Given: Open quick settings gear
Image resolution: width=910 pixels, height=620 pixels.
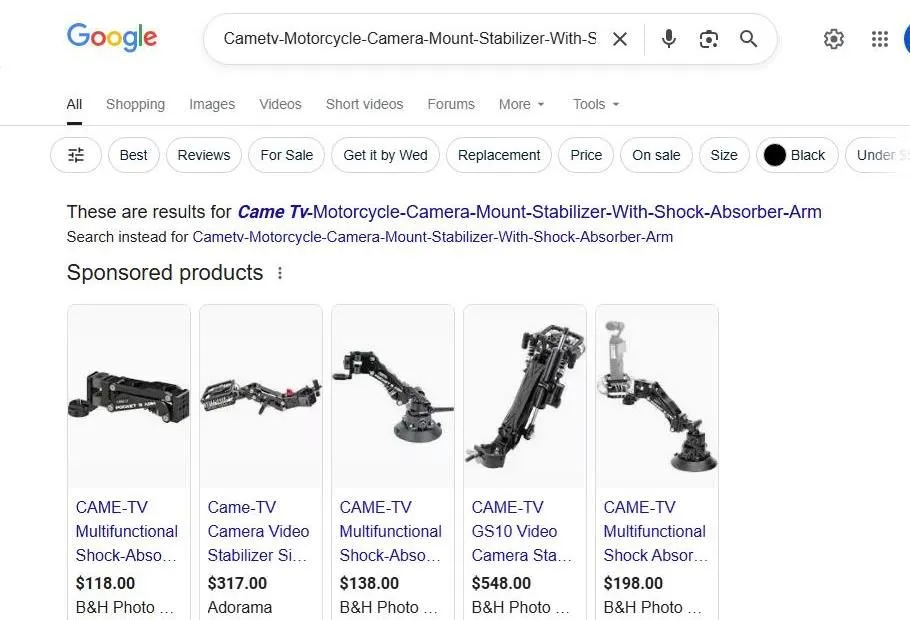Looking at the screenshot, I should (x=833, y=39).
